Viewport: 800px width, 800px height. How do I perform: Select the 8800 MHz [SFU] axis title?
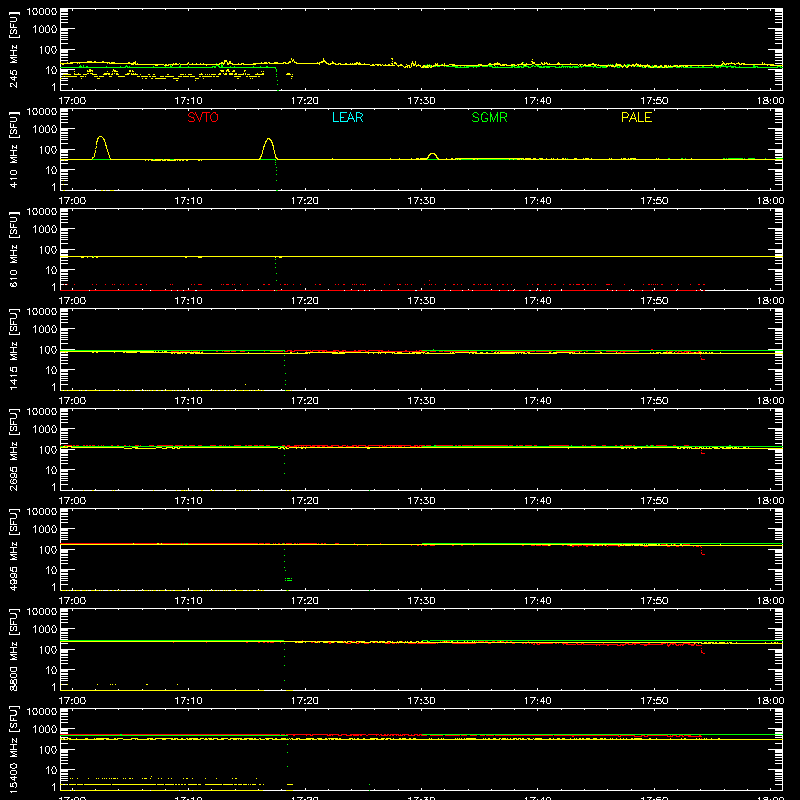point(14,649)
